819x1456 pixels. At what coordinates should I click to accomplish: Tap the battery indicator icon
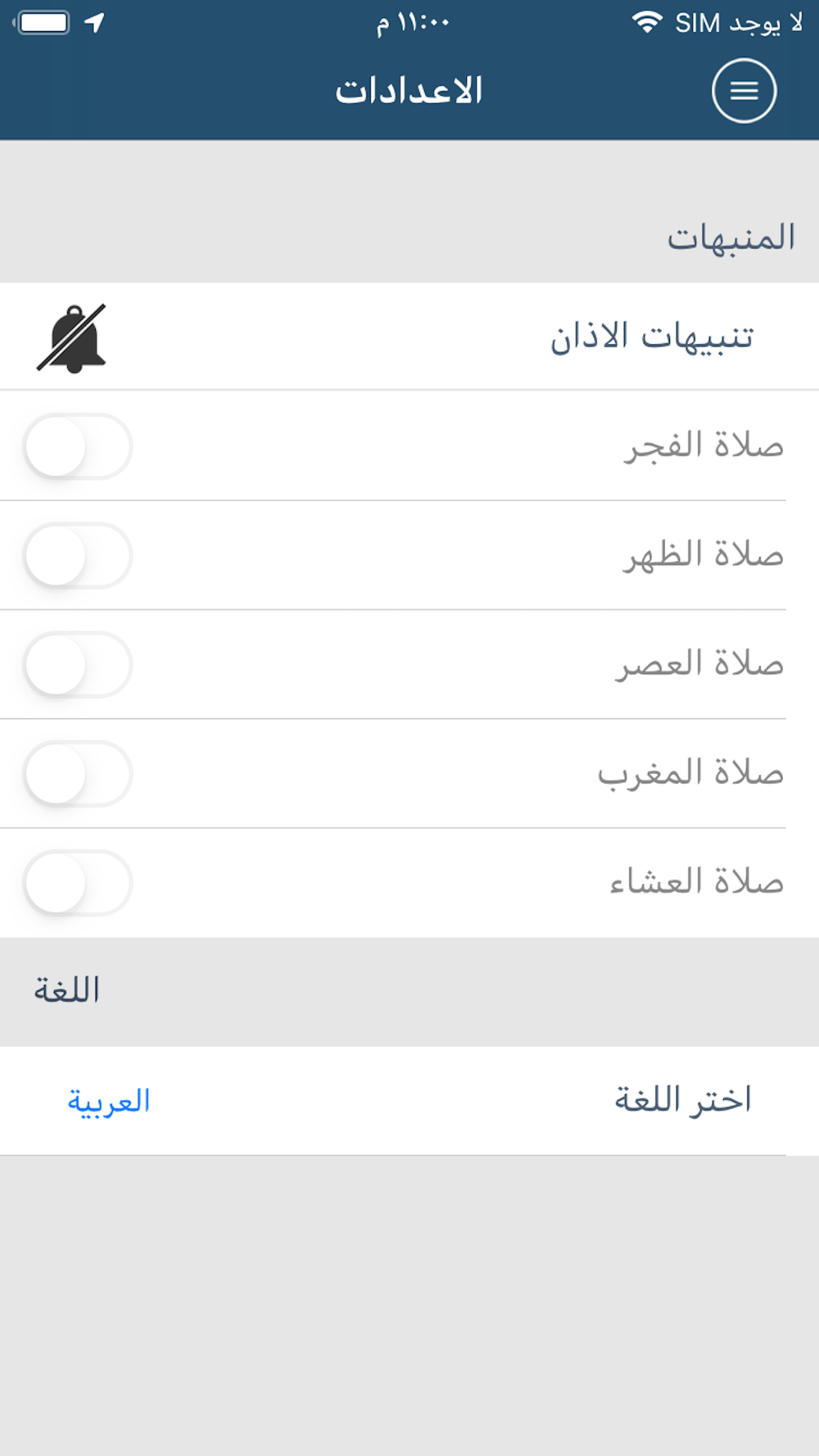43,22
